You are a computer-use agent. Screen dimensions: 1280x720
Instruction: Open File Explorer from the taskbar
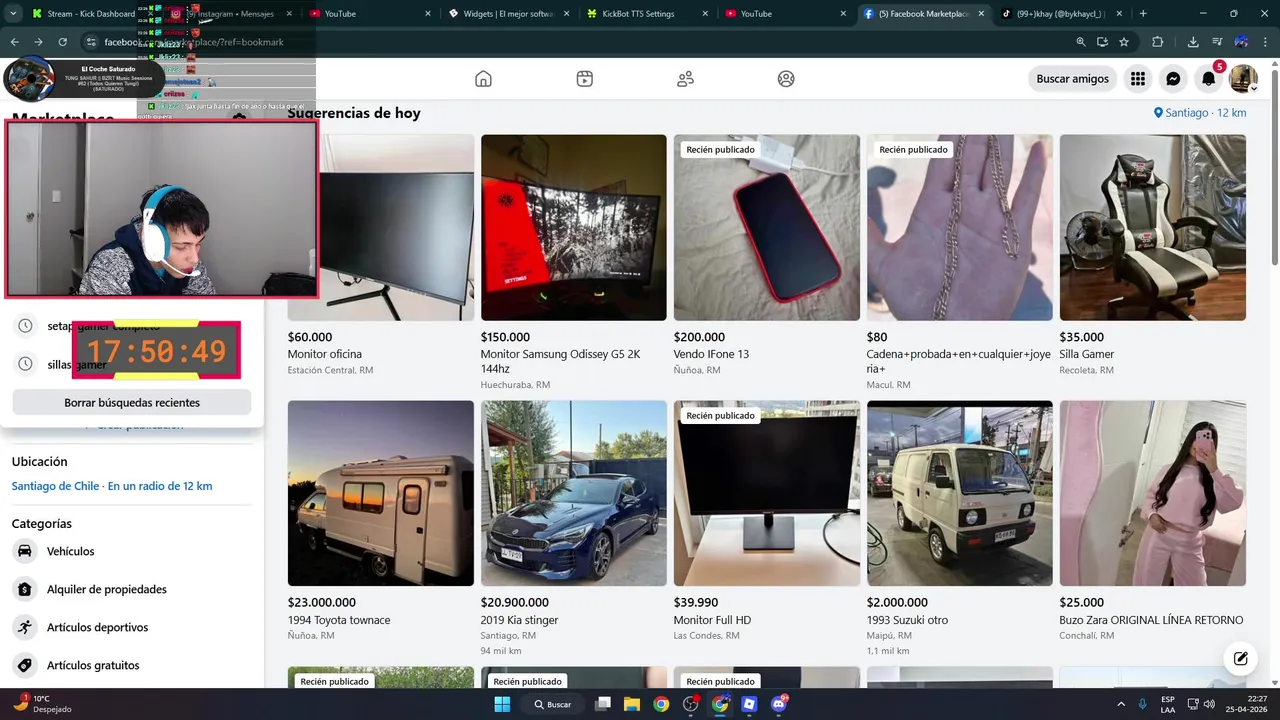[632, 704]
